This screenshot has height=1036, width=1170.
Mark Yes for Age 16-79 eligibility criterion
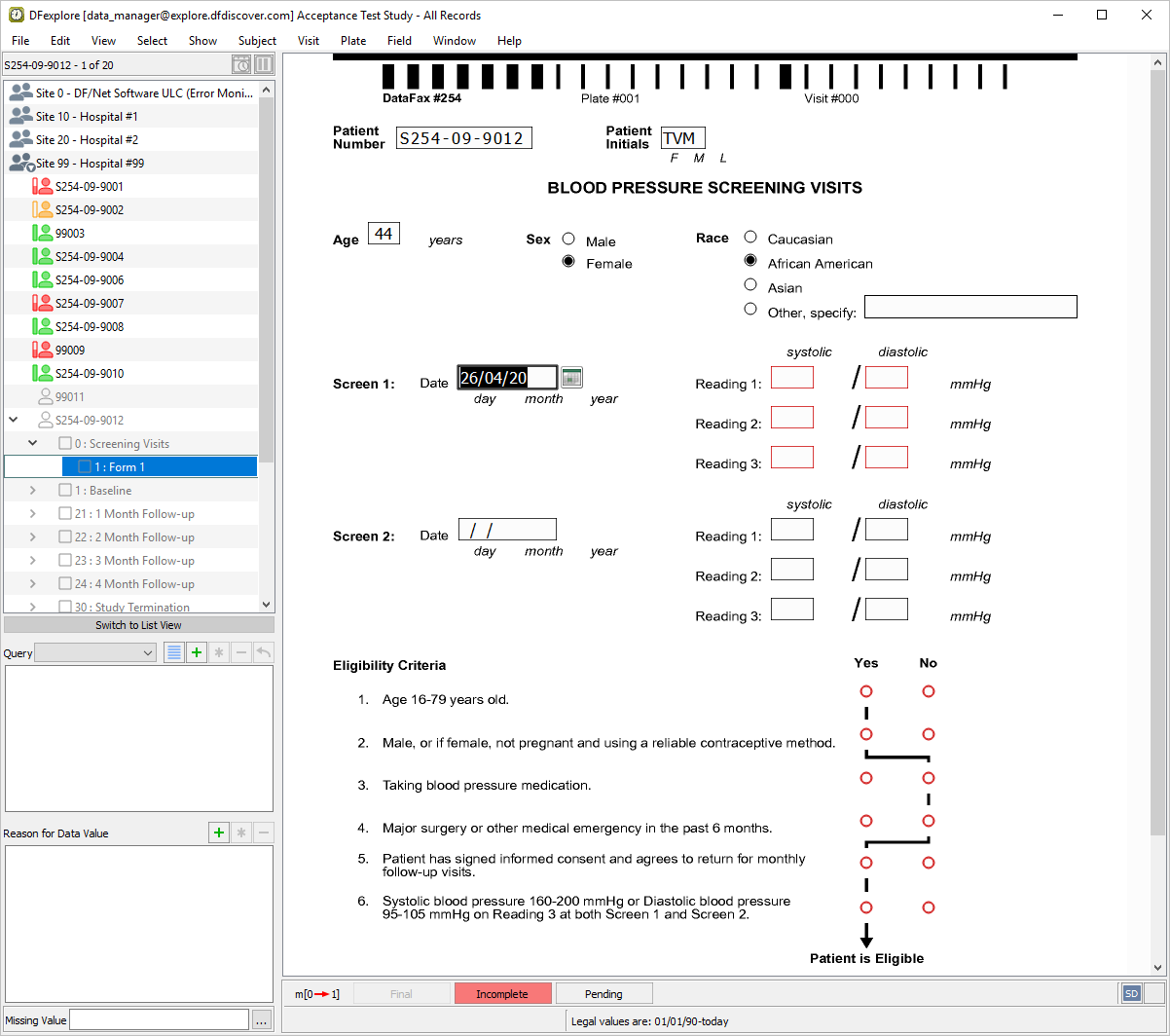[865, 691]
